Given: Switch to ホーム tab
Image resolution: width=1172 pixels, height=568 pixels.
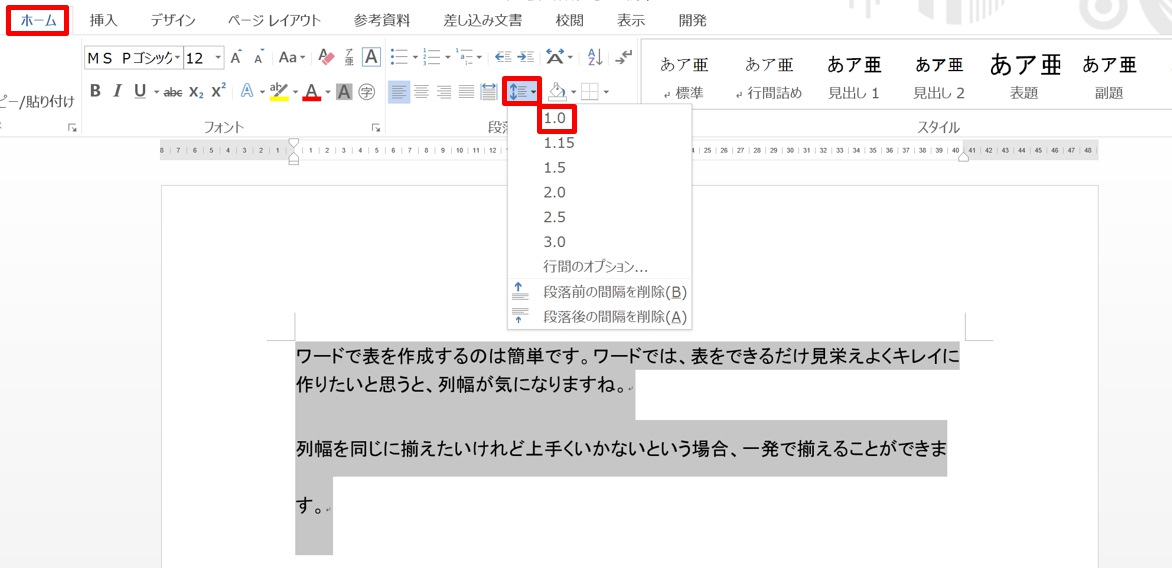Looking at the screenshot, I should coord(38,20).
